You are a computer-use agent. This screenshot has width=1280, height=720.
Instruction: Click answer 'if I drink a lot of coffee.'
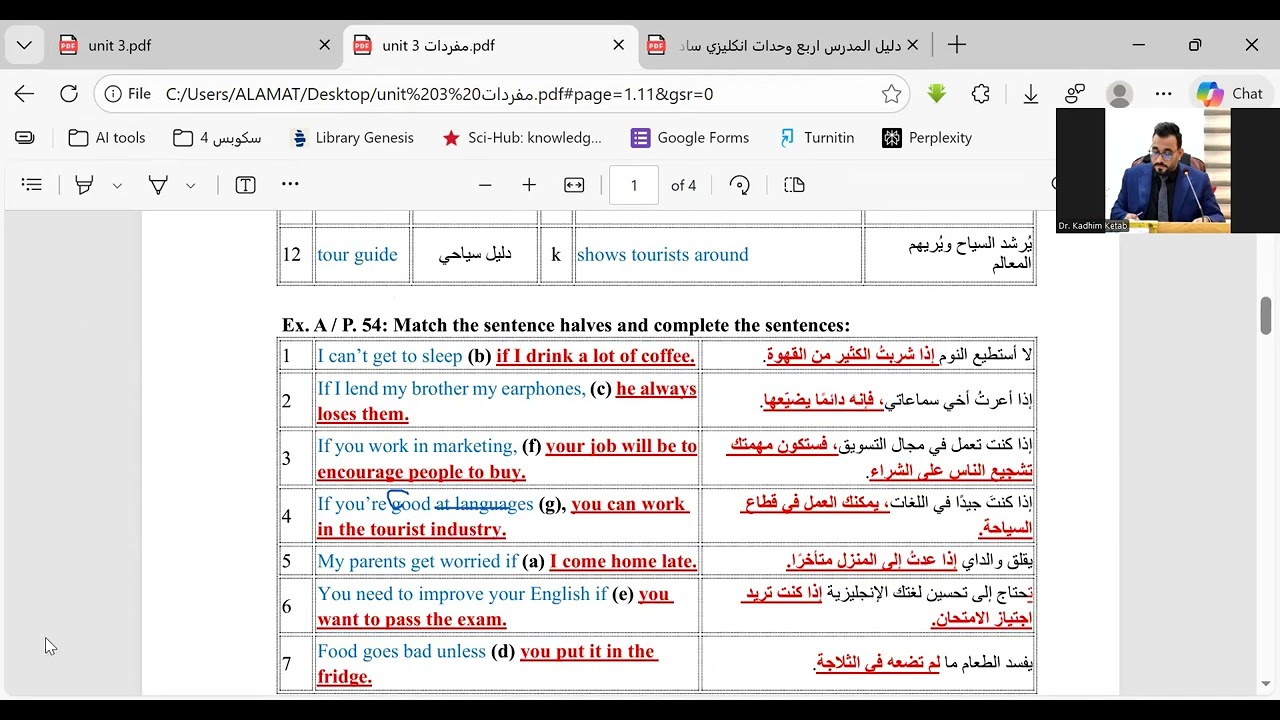tap(595, 356)
